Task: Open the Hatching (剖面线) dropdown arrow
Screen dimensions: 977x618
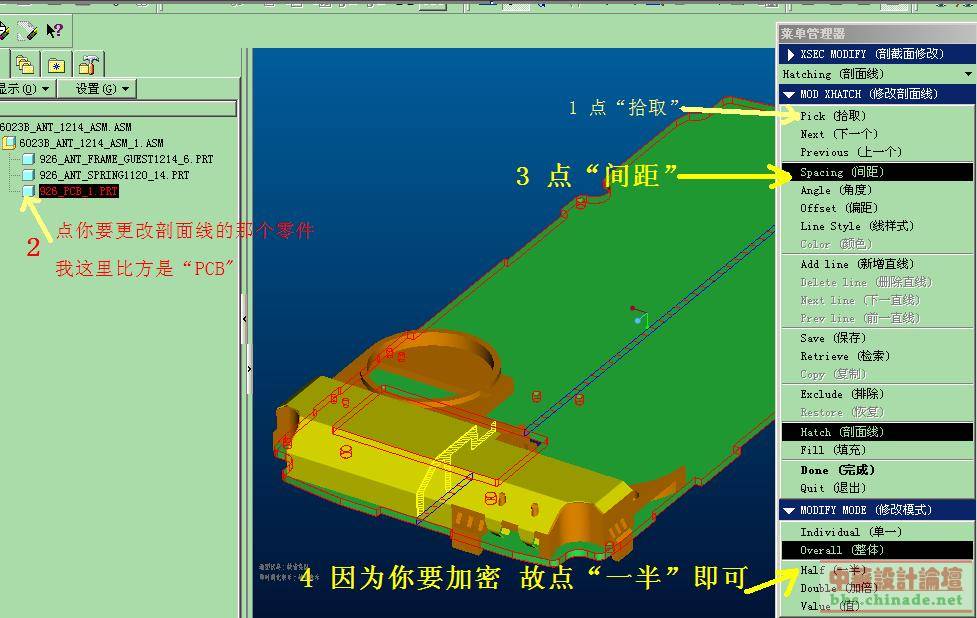Action: (x=968, y=74)
